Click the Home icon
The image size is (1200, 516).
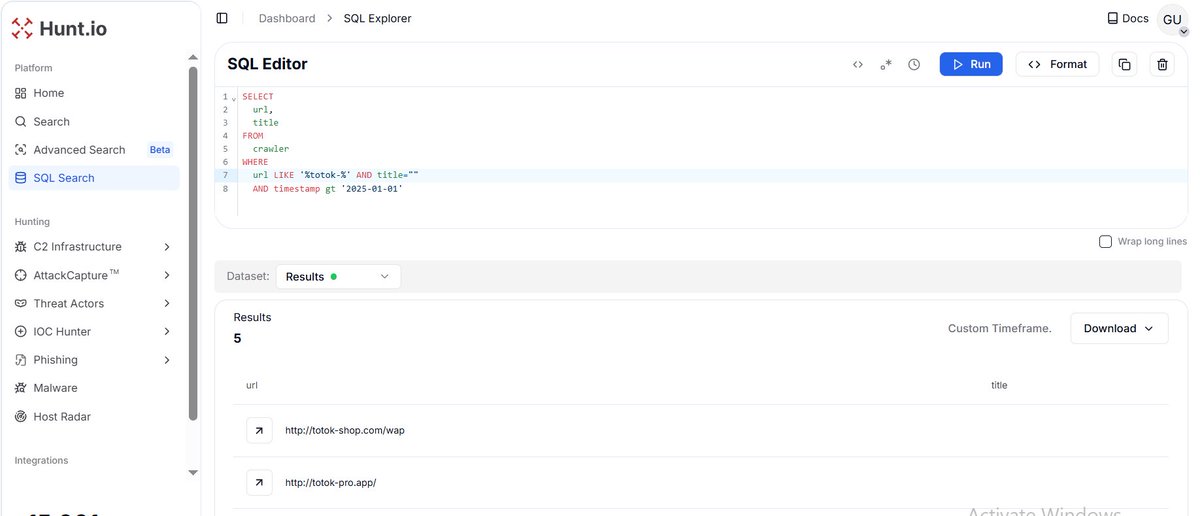click(21, 93)
